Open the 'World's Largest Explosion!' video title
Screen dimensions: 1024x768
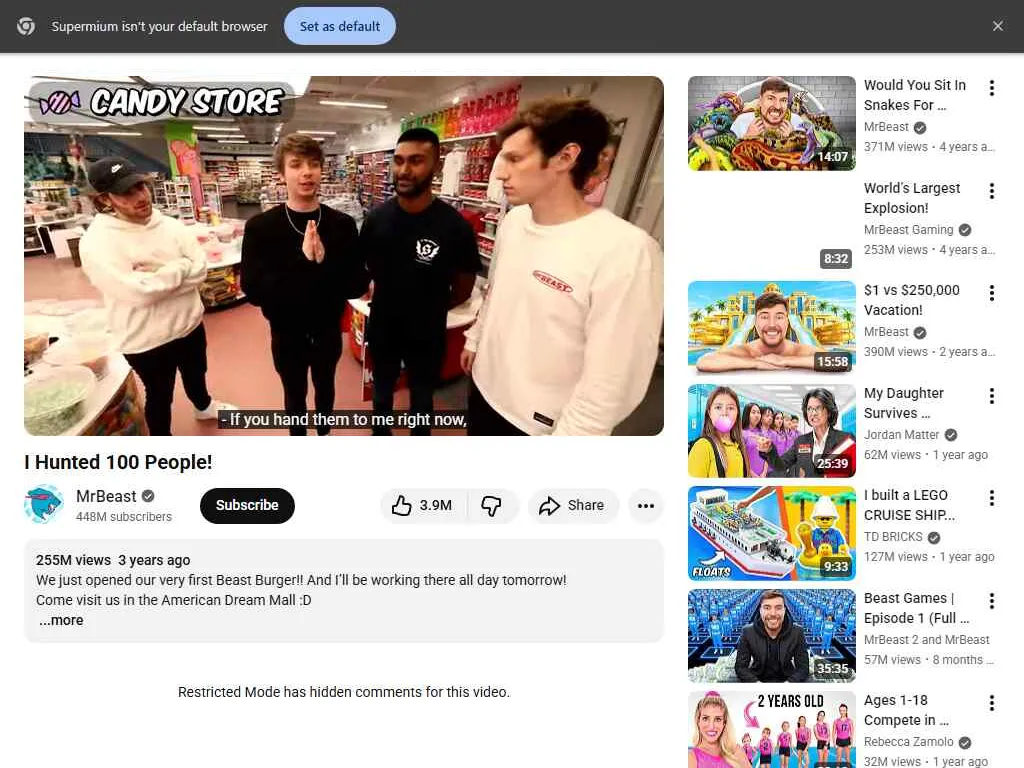click(912, 198)
